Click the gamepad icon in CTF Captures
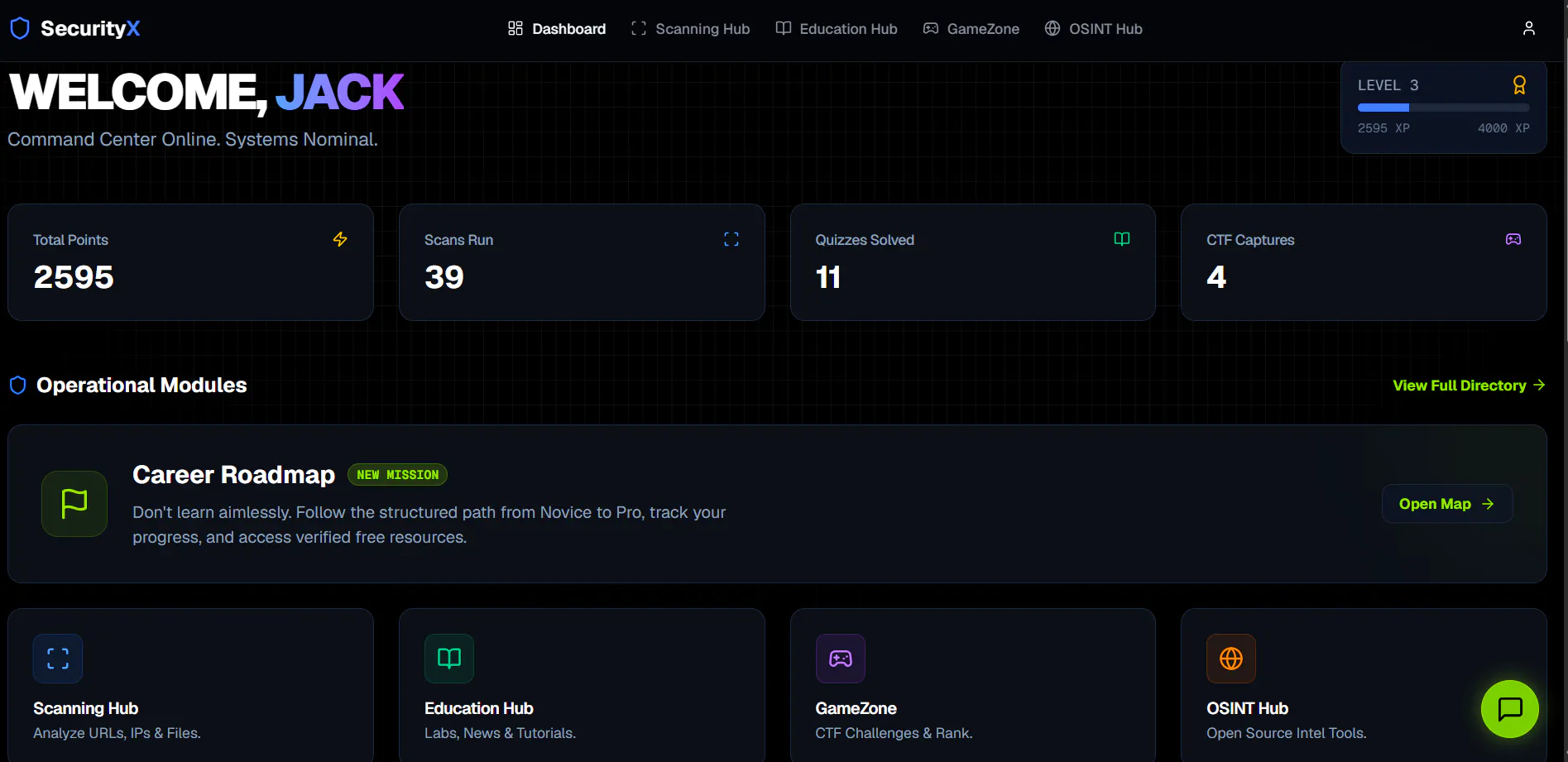This screenshot has height=762, width=1568. pos(1513,239)
